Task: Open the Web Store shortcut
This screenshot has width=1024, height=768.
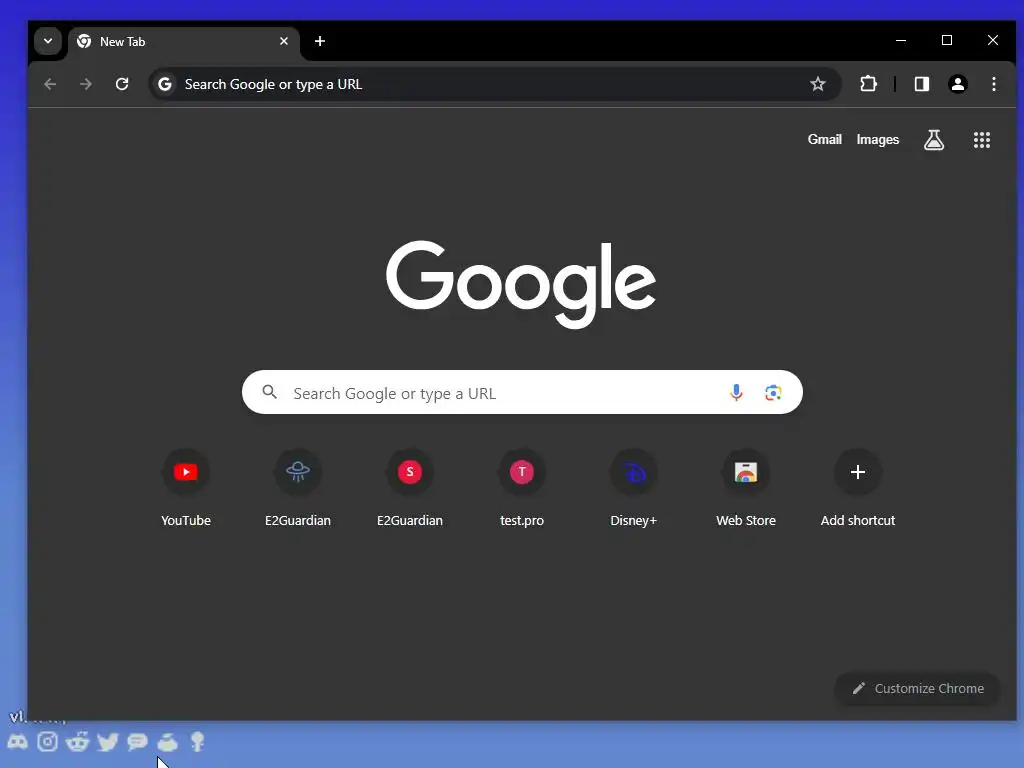Action: (746, 488)
